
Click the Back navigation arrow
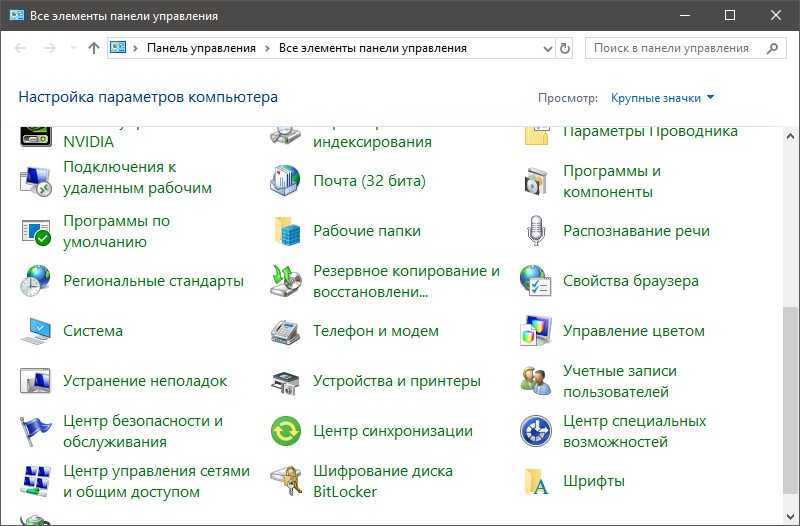(20, 48)
